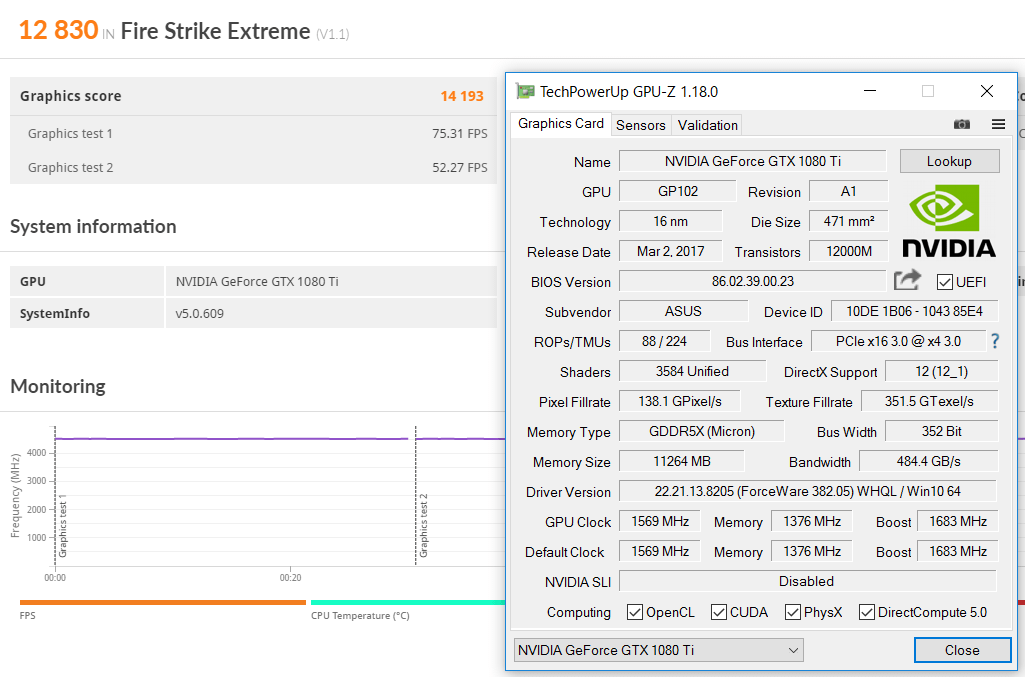This screenshot has height=677, width=1025.
Task: Click the Bus Interface question mark icon
Action: point(995,340)
